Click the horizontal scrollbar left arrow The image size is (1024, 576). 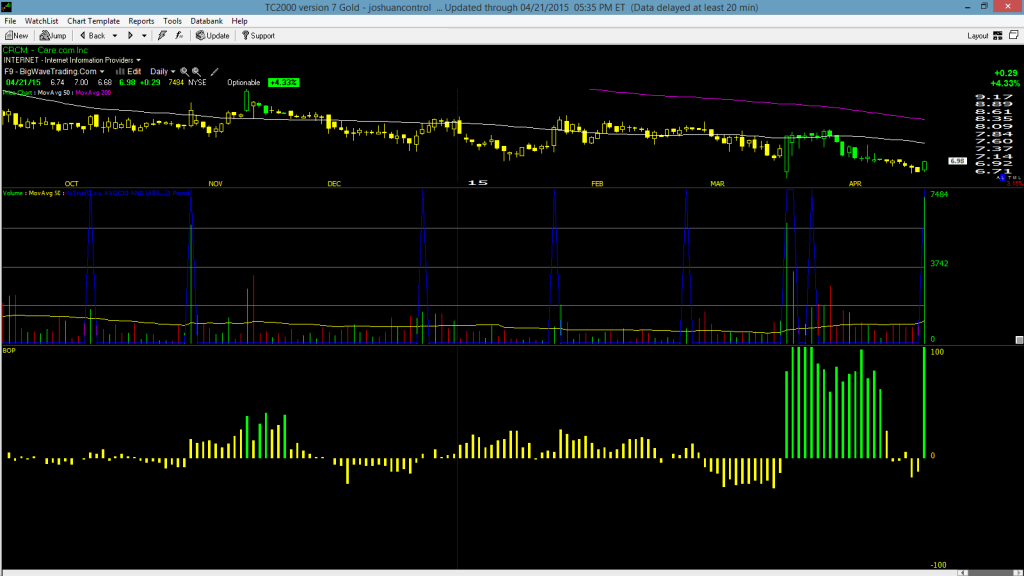pos(963,573)
